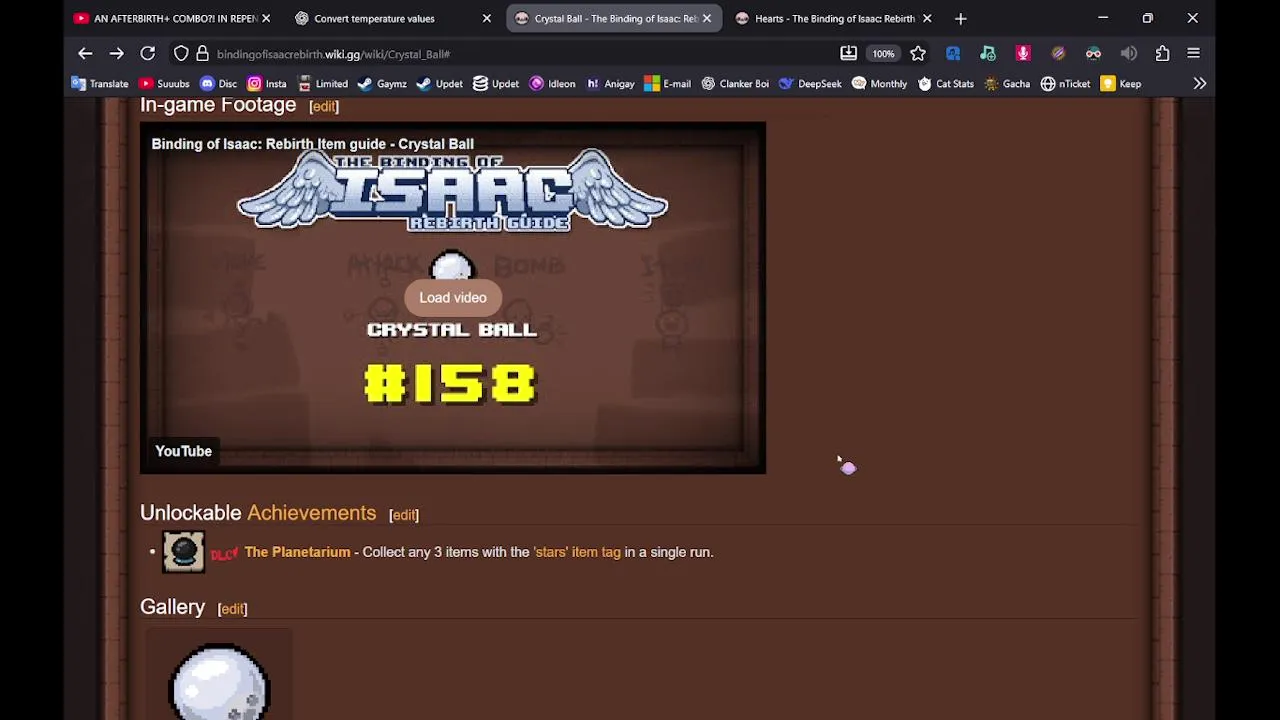Go forward to the next page
The image size is (1280, 720).
click(x=116, y=53)
